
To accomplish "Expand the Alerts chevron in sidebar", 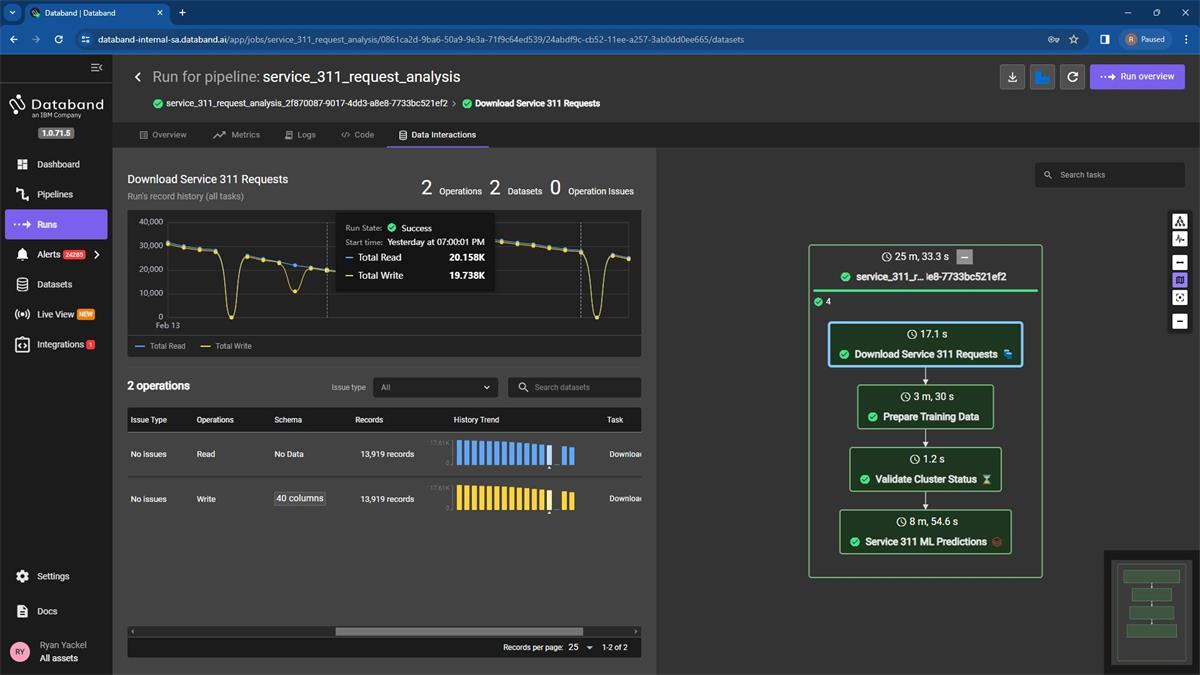I will [x=97, y=255].
